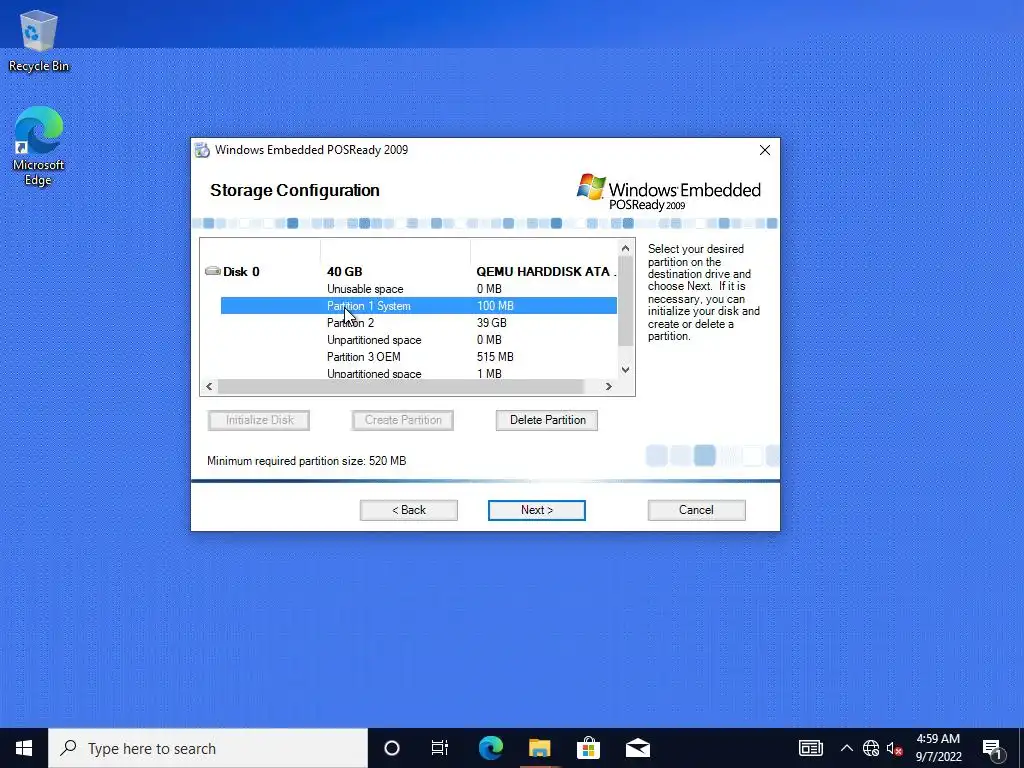The height and width of the screenshot is (768, 1024).
Task: Open Task View on the taskbar
Action: click(x=440, y=748)
